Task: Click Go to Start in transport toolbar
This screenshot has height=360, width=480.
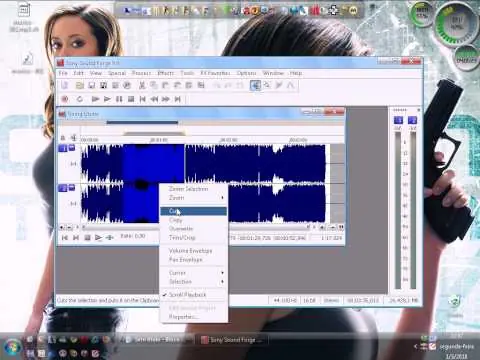Action: coord(143,99)
